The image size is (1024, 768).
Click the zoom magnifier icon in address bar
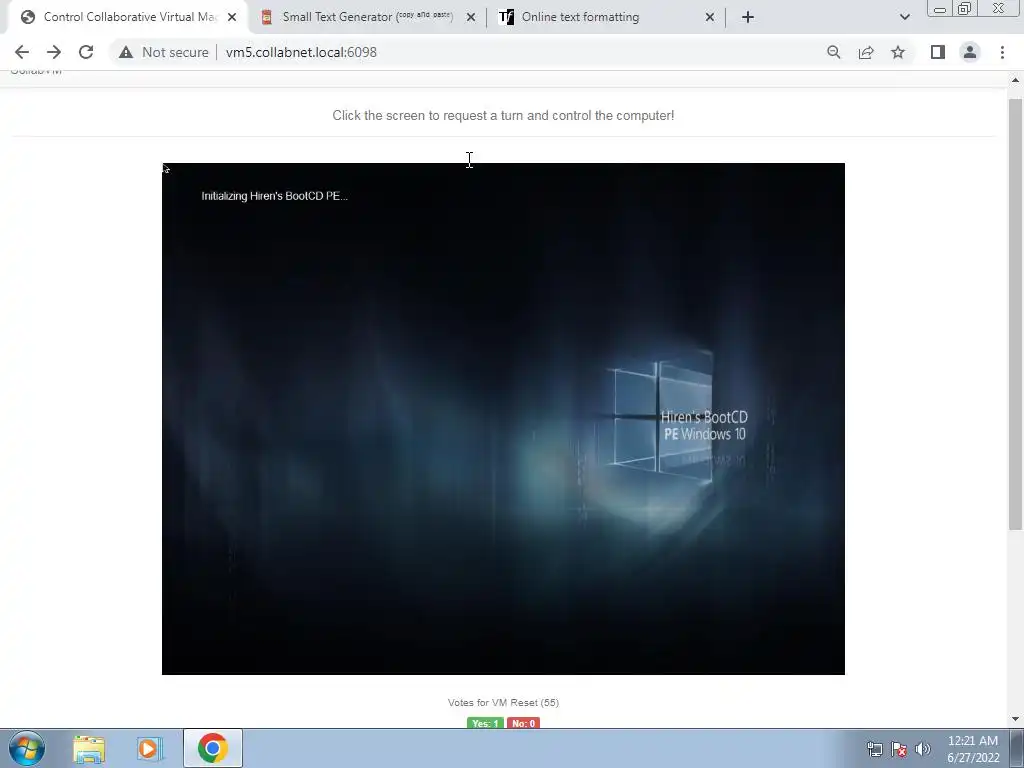pos(833,52)
